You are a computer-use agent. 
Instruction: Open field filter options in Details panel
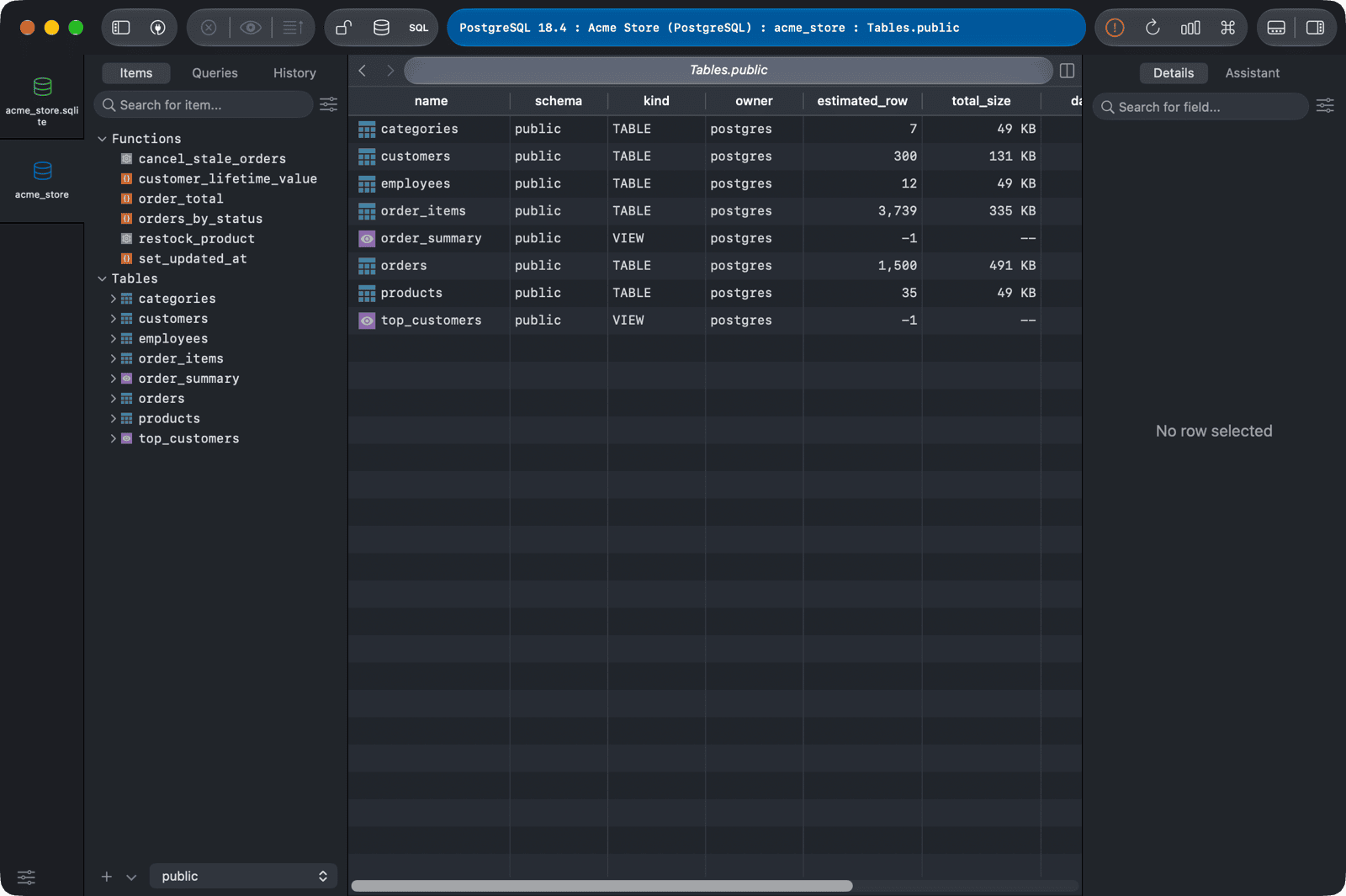[x=1325, y=106]
